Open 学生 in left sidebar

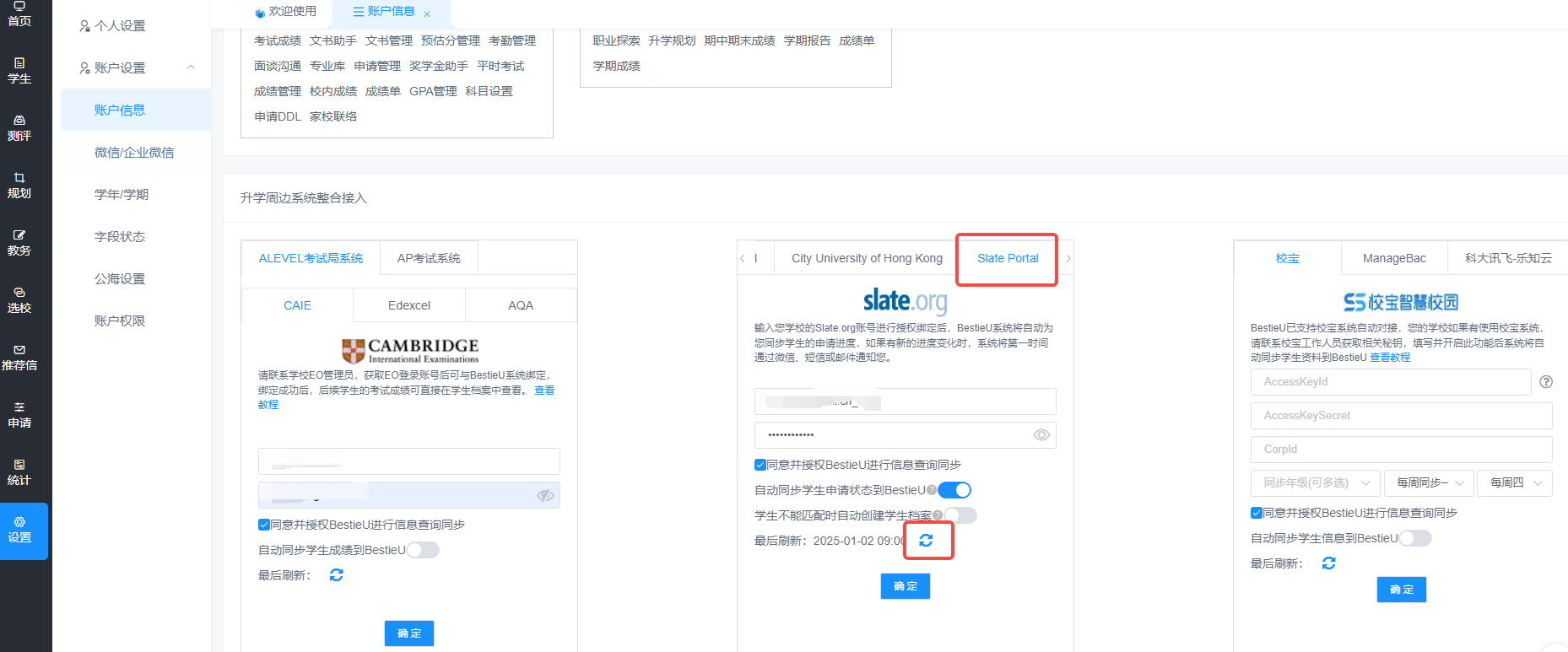click(19, 71)
